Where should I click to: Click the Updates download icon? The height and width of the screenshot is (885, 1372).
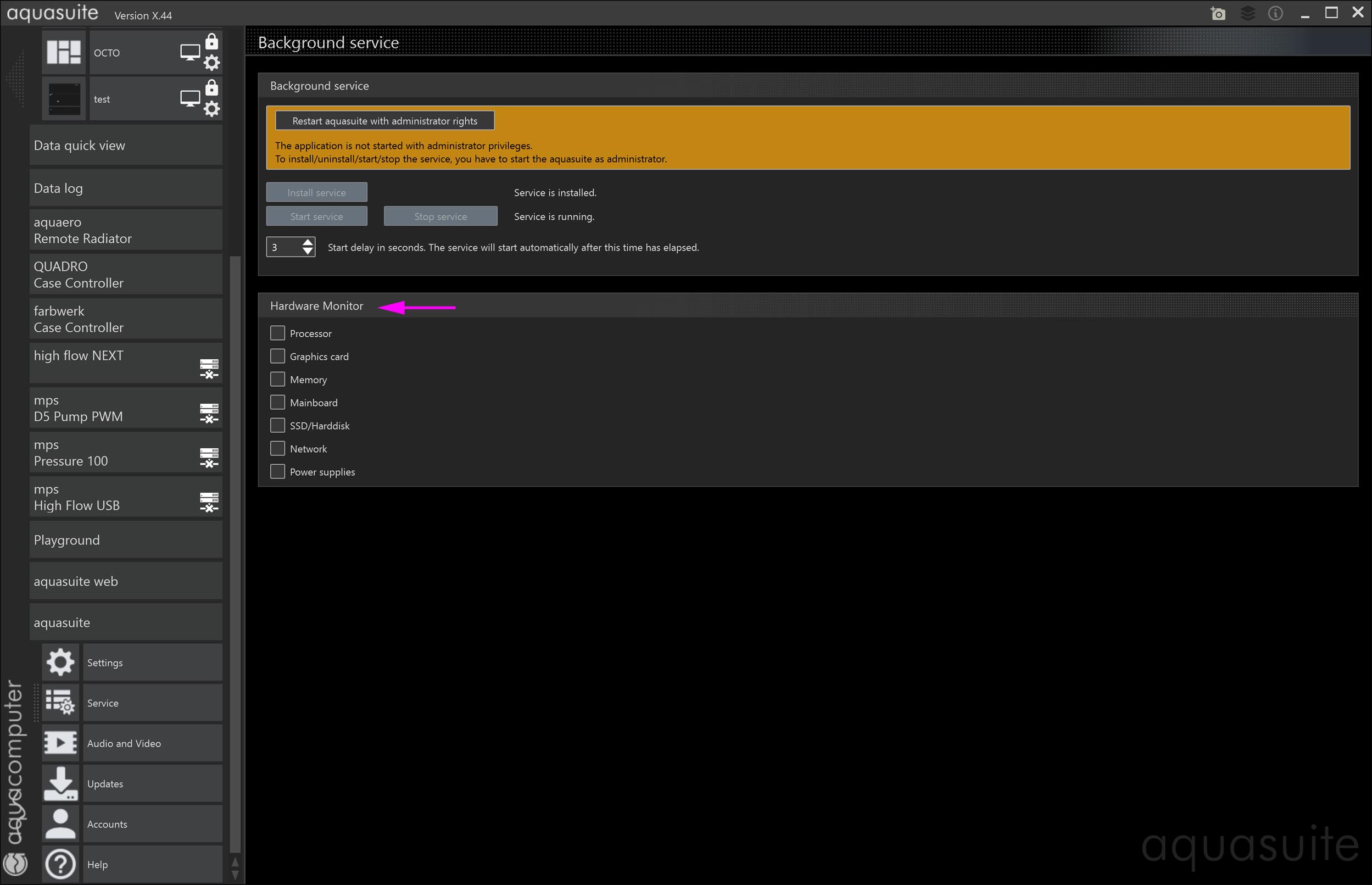pos(60,783)
